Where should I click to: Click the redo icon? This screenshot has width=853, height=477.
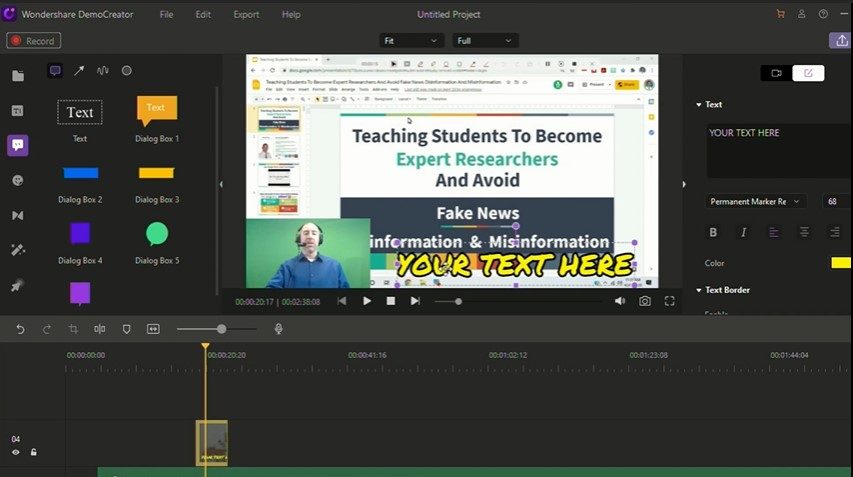[x=47, y=329]
